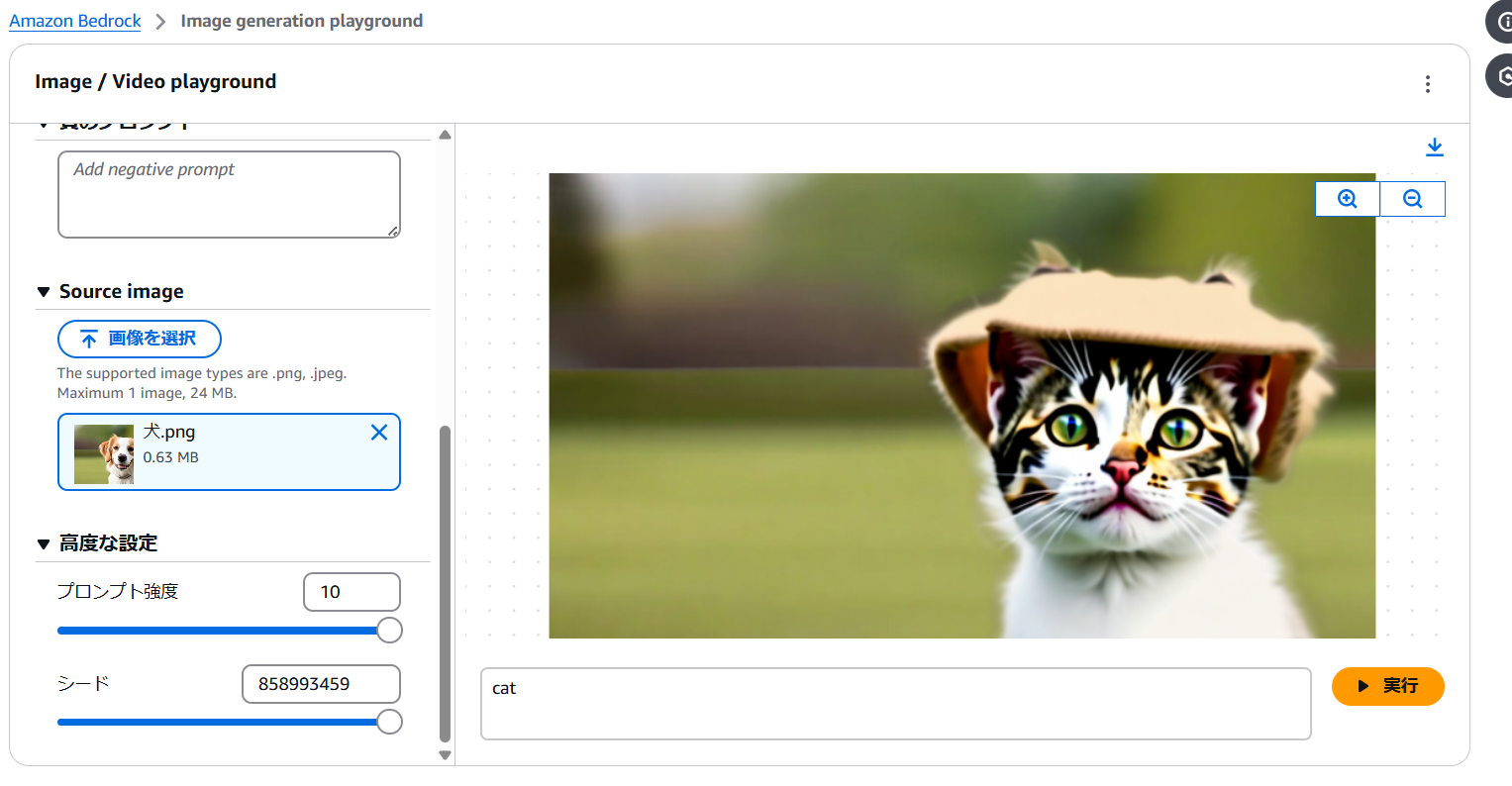Click the scrollbar up arrow
1512x786 pixels.
445,135
